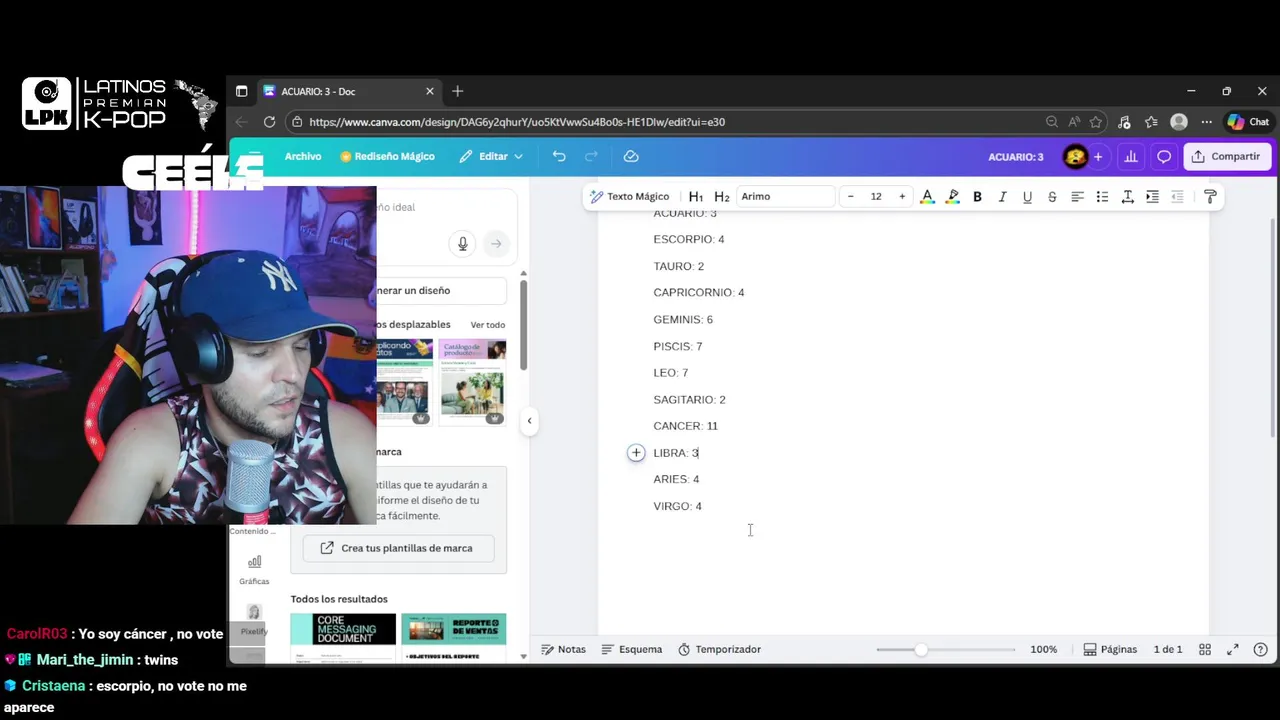Open the Archivo menu
This screenshot has height=720, width=1280.
pyautogui.click(x=303, y=156)
